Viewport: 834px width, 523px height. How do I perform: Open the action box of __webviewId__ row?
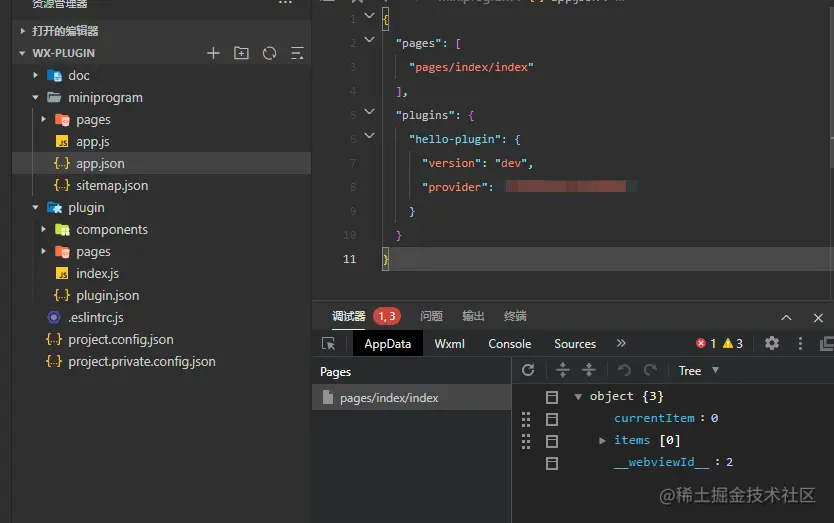[552, 463]
